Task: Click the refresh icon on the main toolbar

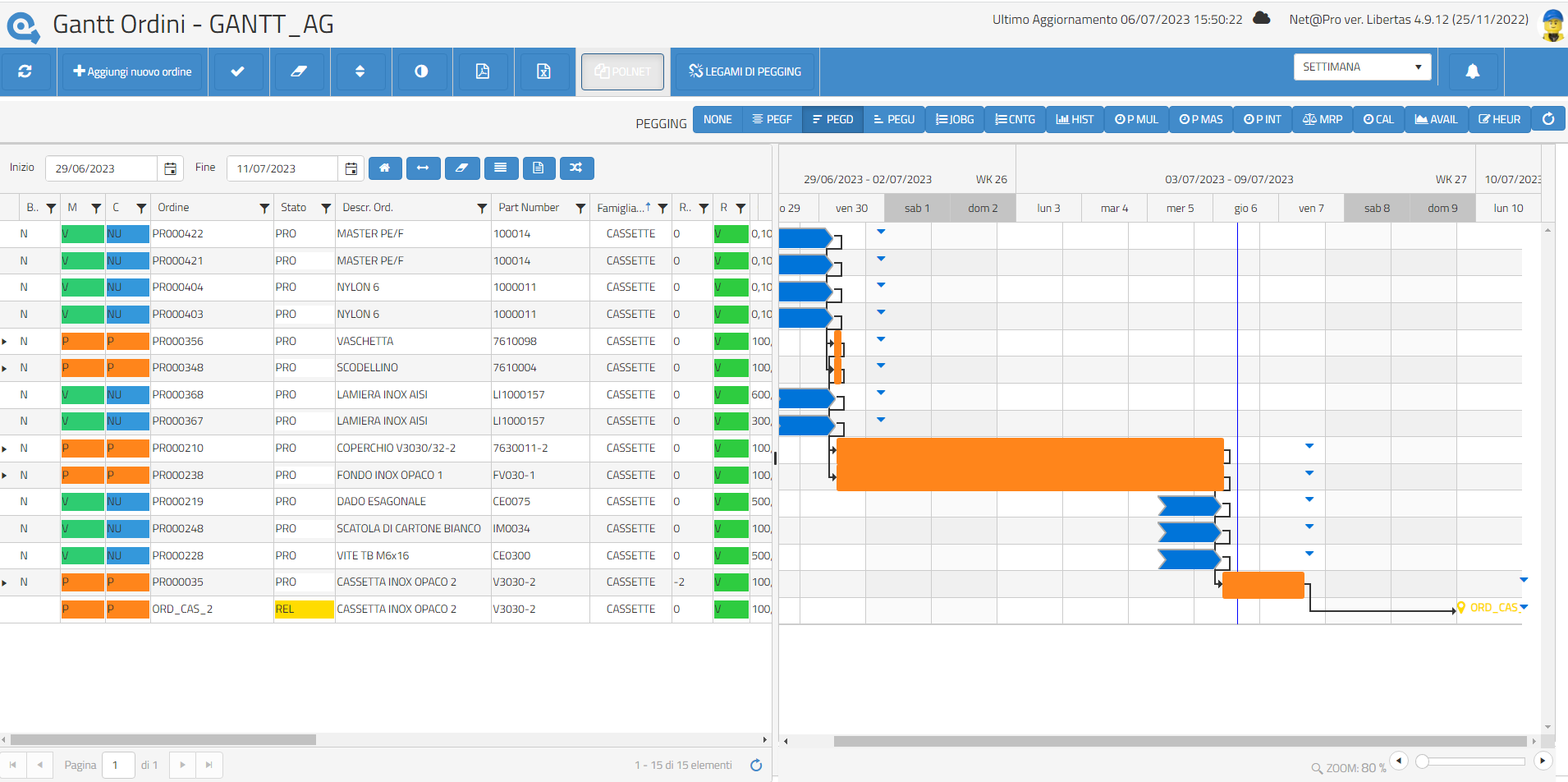Action: click(x=26, y=71)
